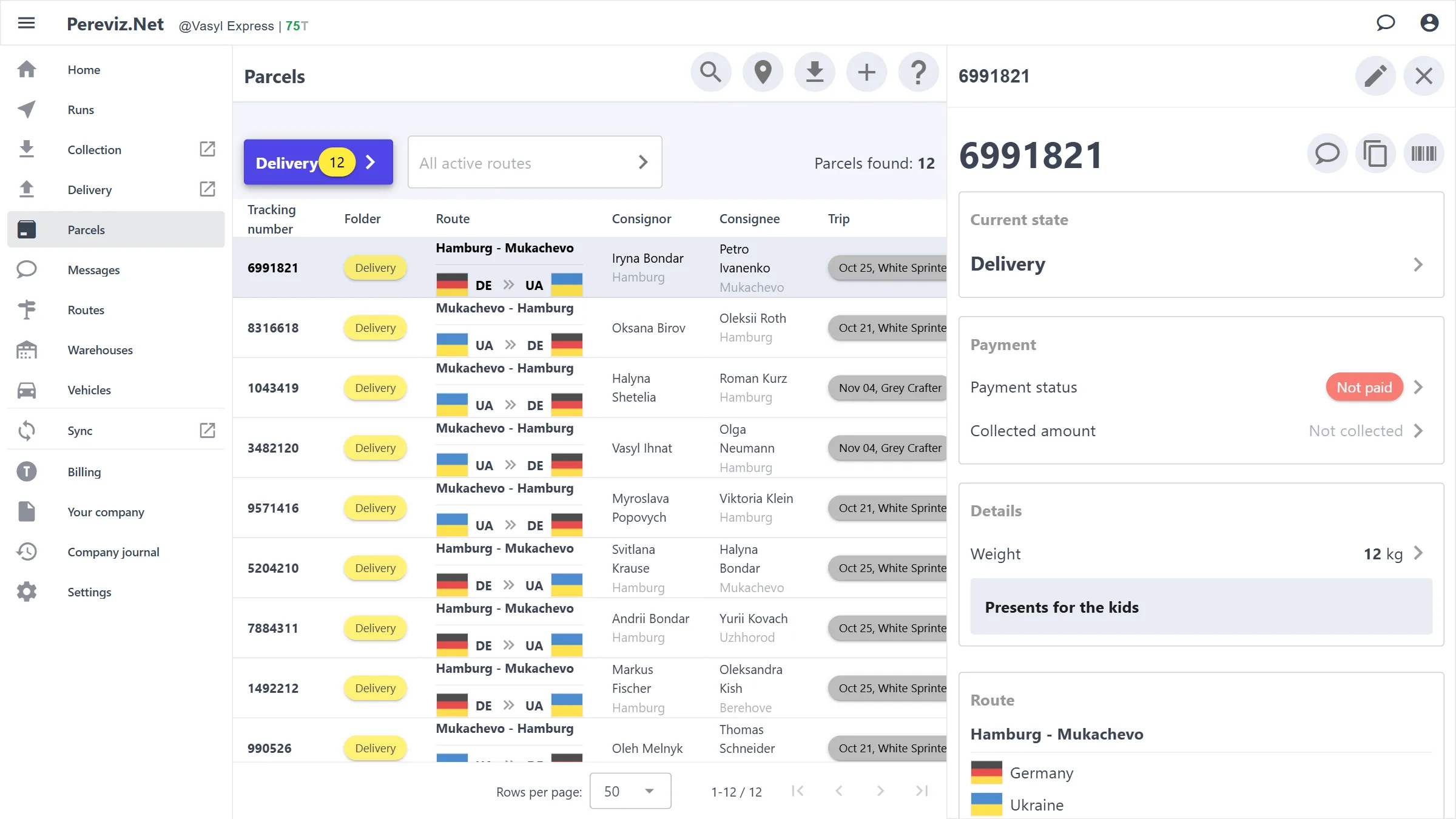The image size is (1456, 819).
Task: Open the parcel comment bubble icon
Action: (1327, 153)
